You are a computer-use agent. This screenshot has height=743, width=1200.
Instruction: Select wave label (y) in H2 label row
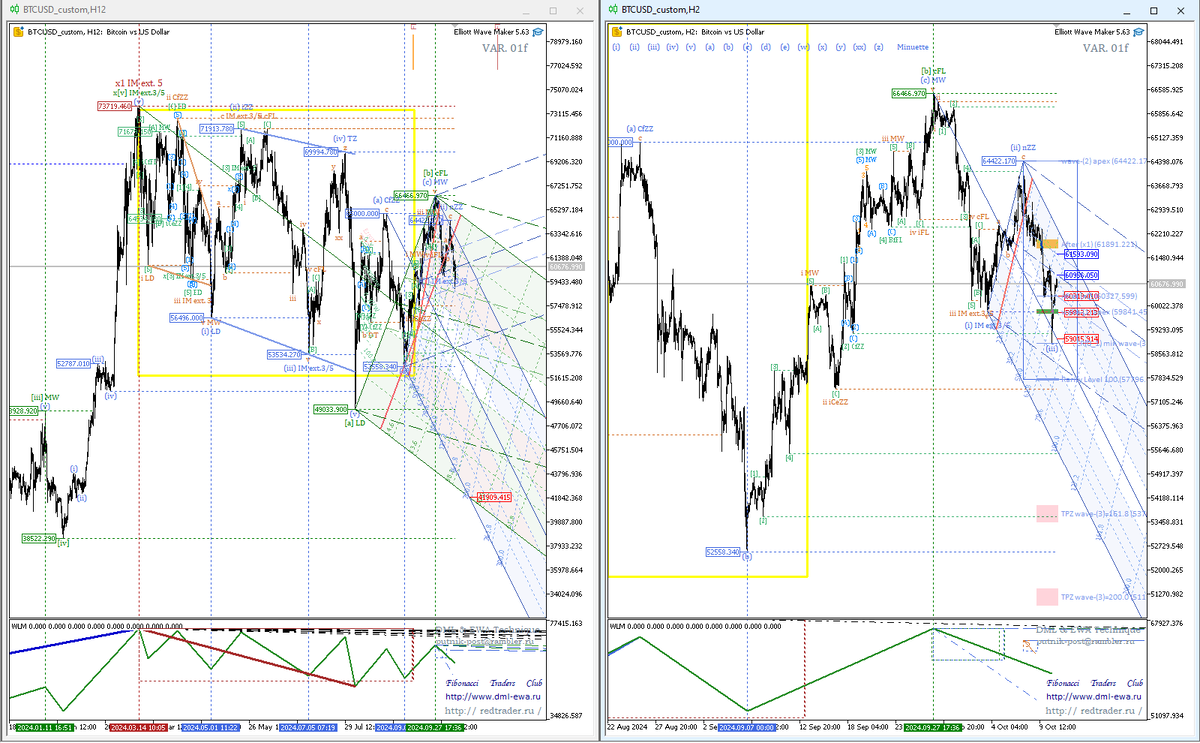(x=841, y=46)
